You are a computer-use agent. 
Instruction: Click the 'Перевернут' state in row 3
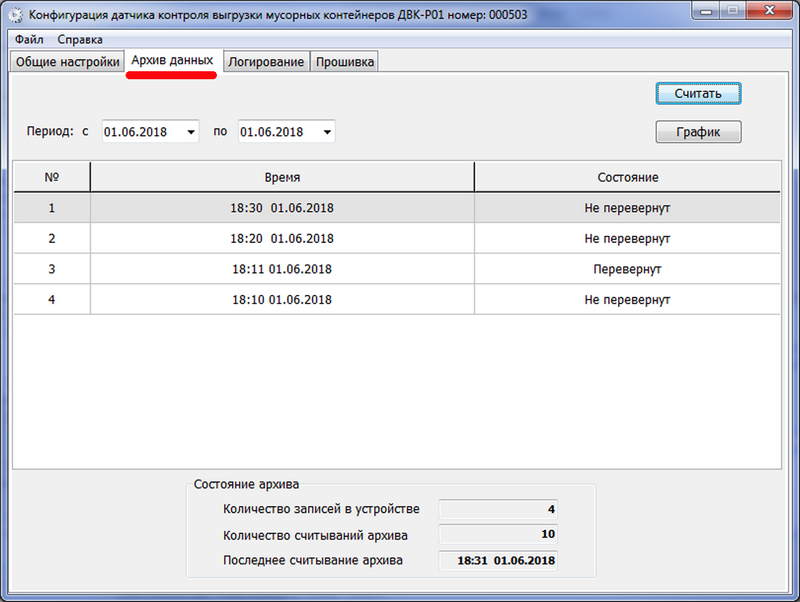[627, 269]
